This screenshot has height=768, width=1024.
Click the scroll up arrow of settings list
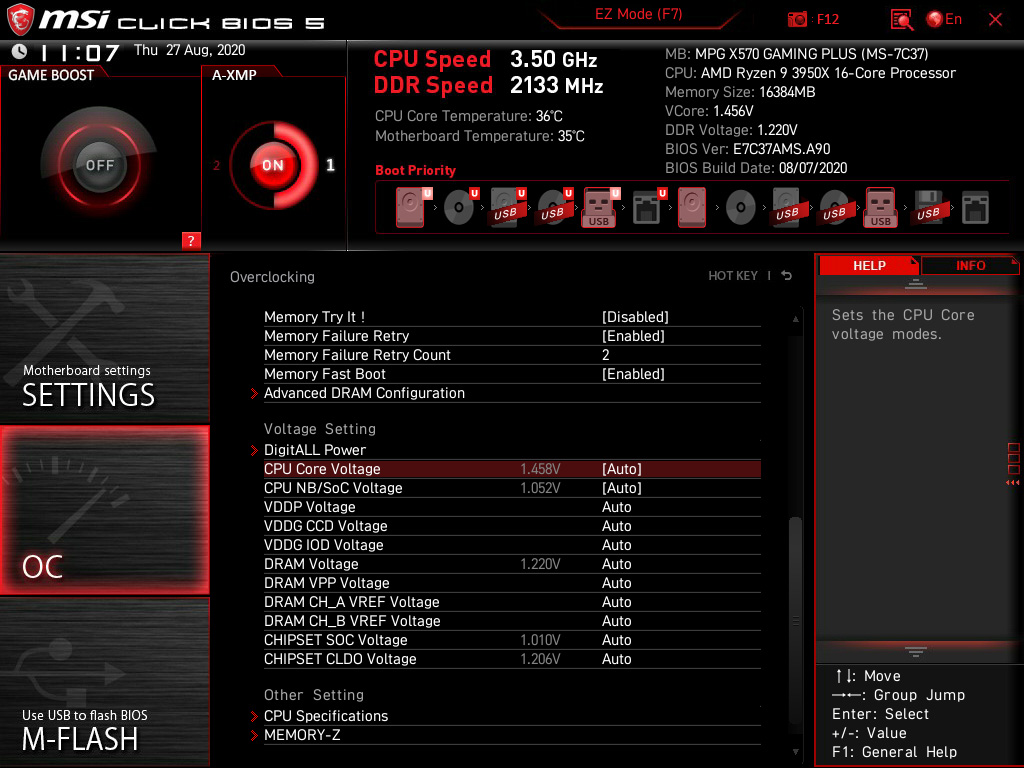[x=795, y=319]
